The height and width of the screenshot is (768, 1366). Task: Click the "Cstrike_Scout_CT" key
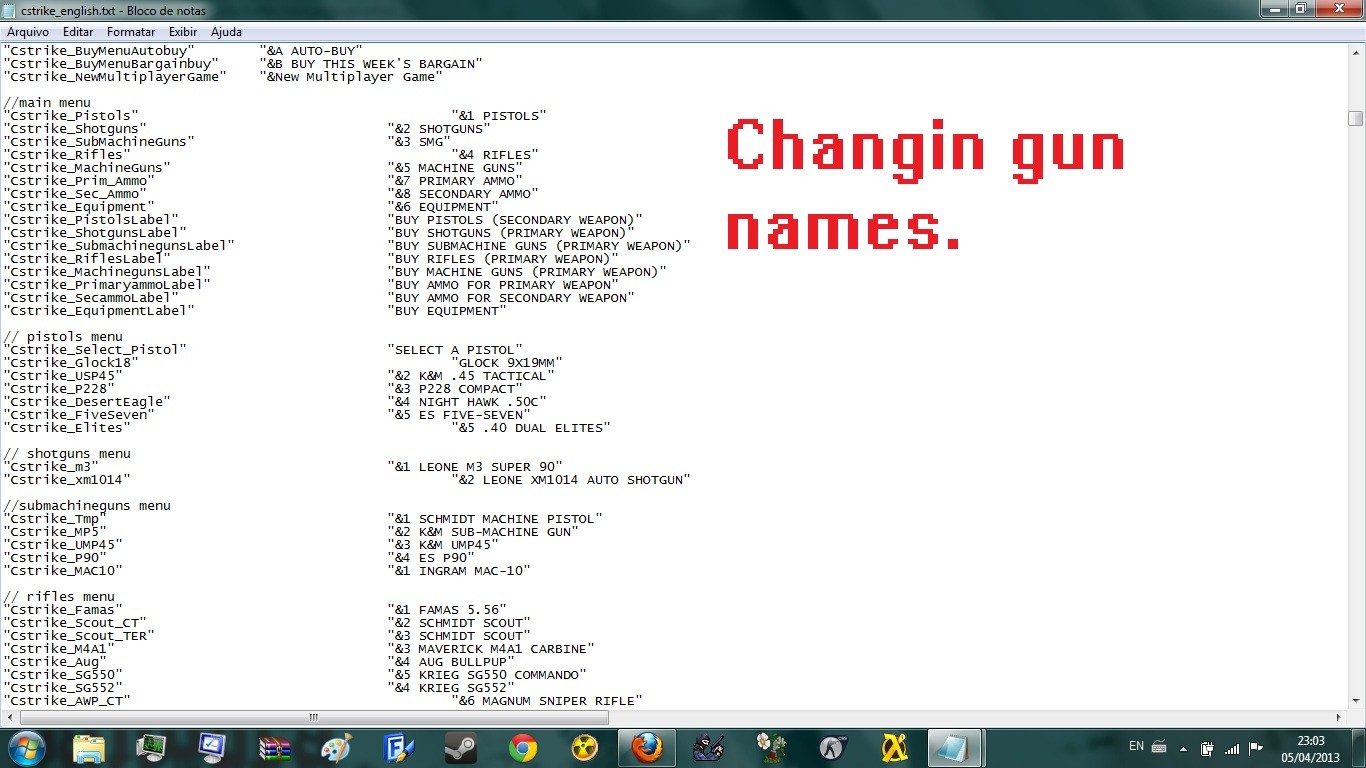point(75,622)
